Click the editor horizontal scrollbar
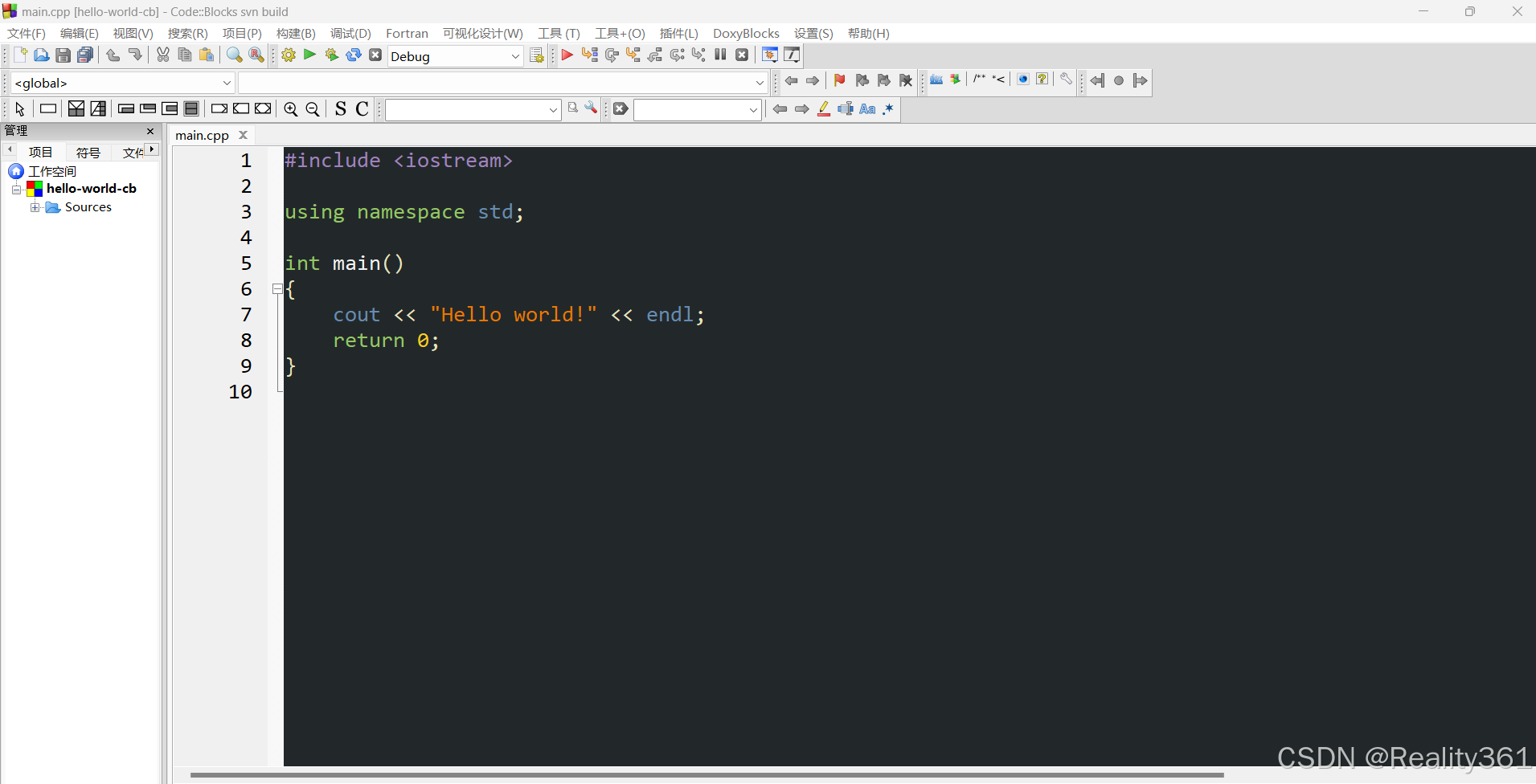This screenshot has height=784, width=1536. (x=707, y=776)
